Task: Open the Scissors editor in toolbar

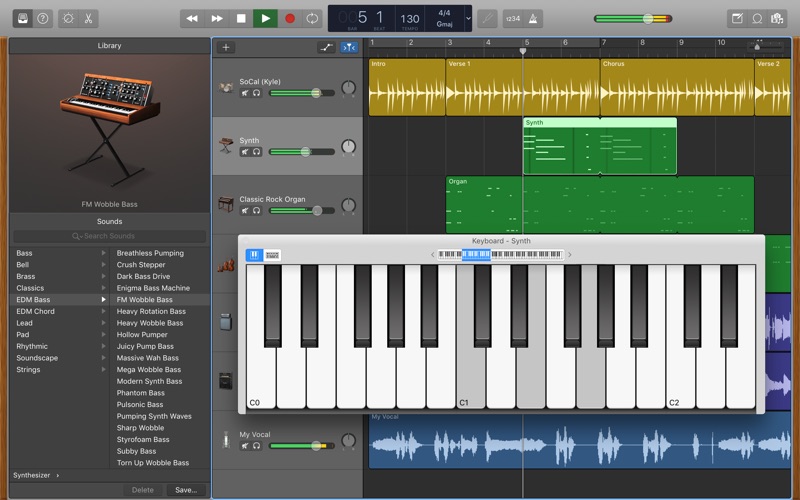Action: coord(89,18)
